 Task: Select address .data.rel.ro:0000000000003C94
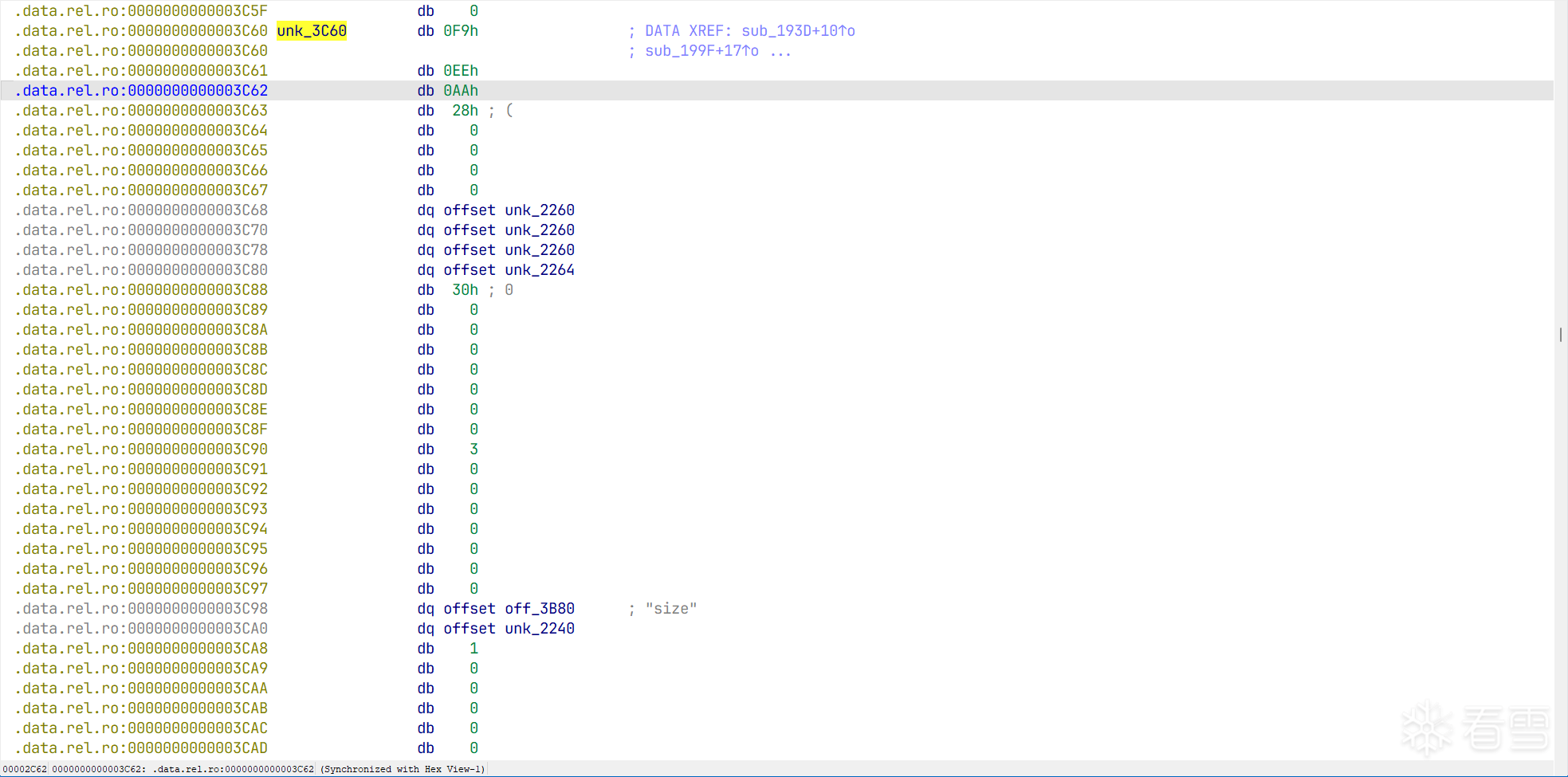(142, 529)
